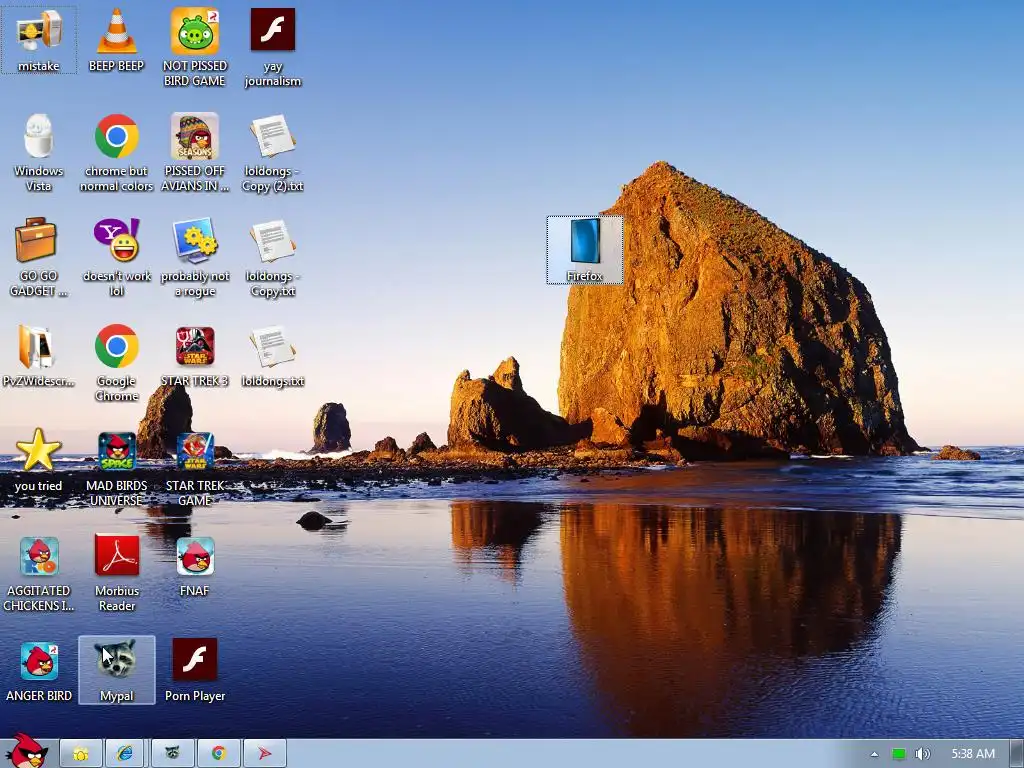Click the yellow flower taskbar button

pyautogui.click(x=81, y=754)
